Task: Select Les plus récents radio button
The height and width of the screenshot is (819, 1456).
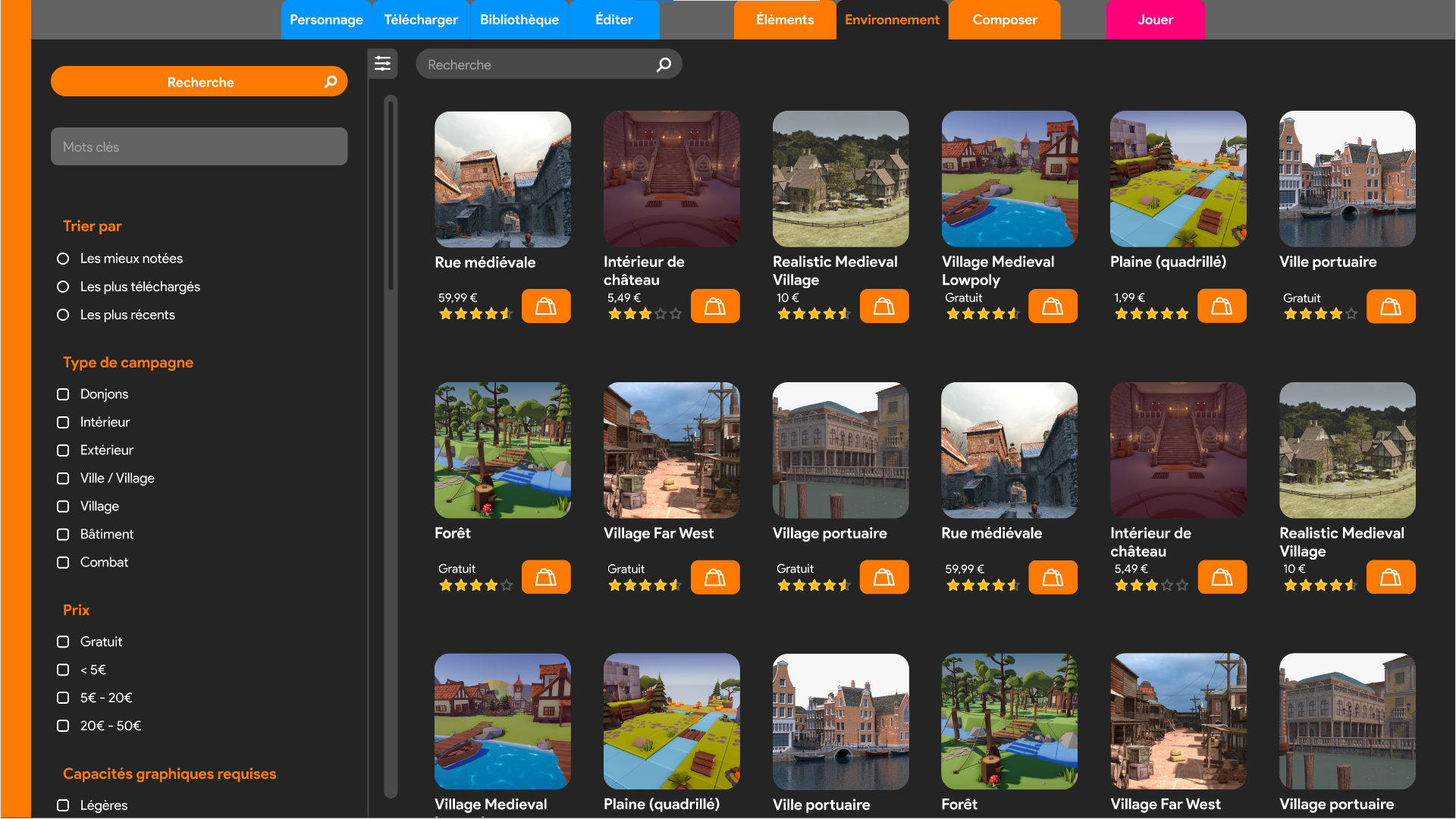Action: point(63,315)
